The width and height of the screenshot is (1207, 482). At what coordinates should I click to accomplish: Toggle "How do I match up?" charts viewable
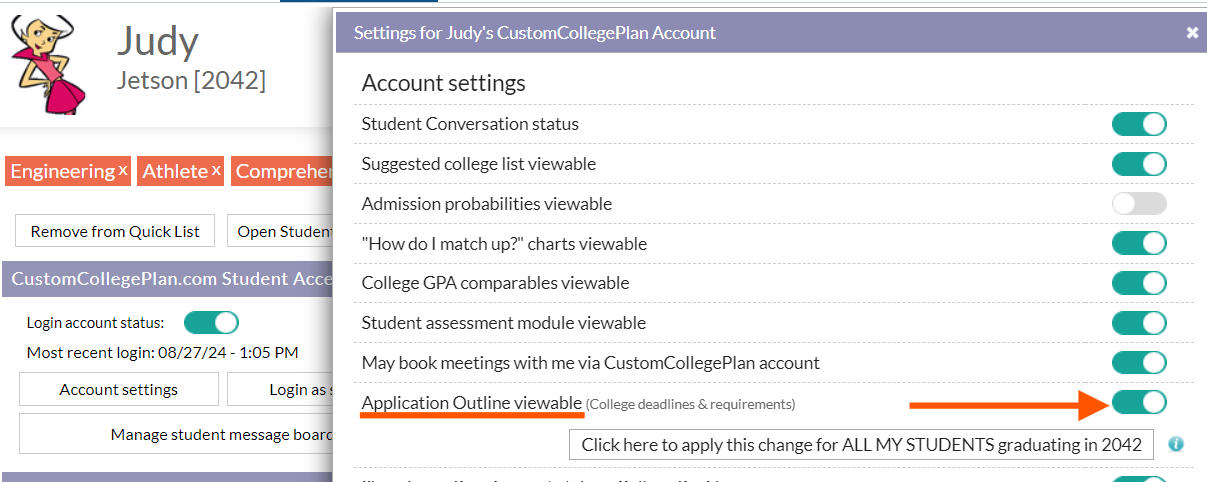tap(1139, 243)
